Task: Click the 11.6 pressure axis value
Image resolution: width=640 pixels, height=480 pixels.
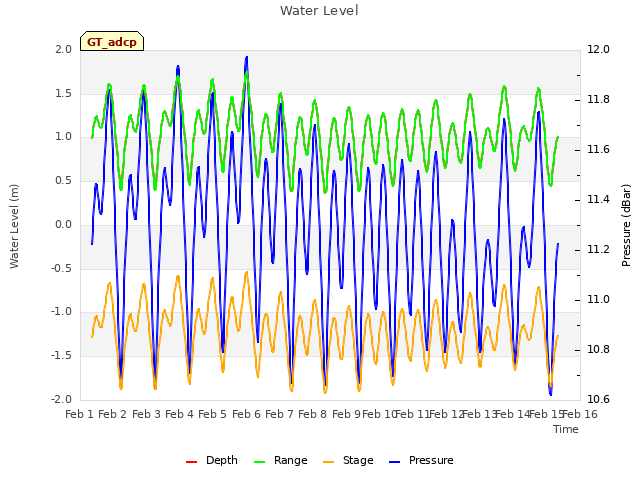Action: [598, 150]
